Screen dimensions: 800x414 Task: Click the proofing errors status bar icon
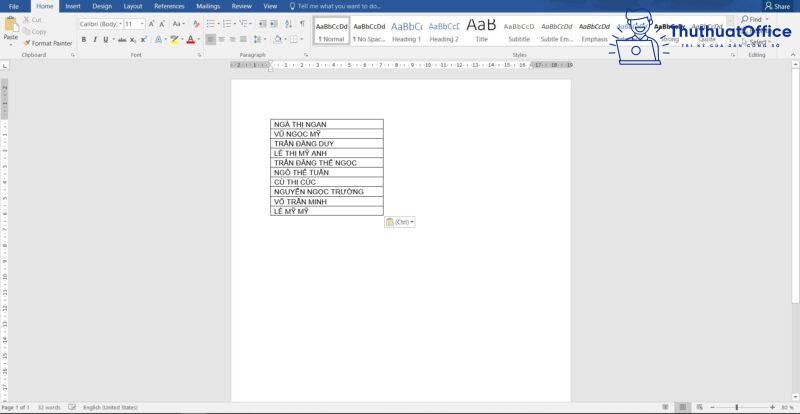72,407
